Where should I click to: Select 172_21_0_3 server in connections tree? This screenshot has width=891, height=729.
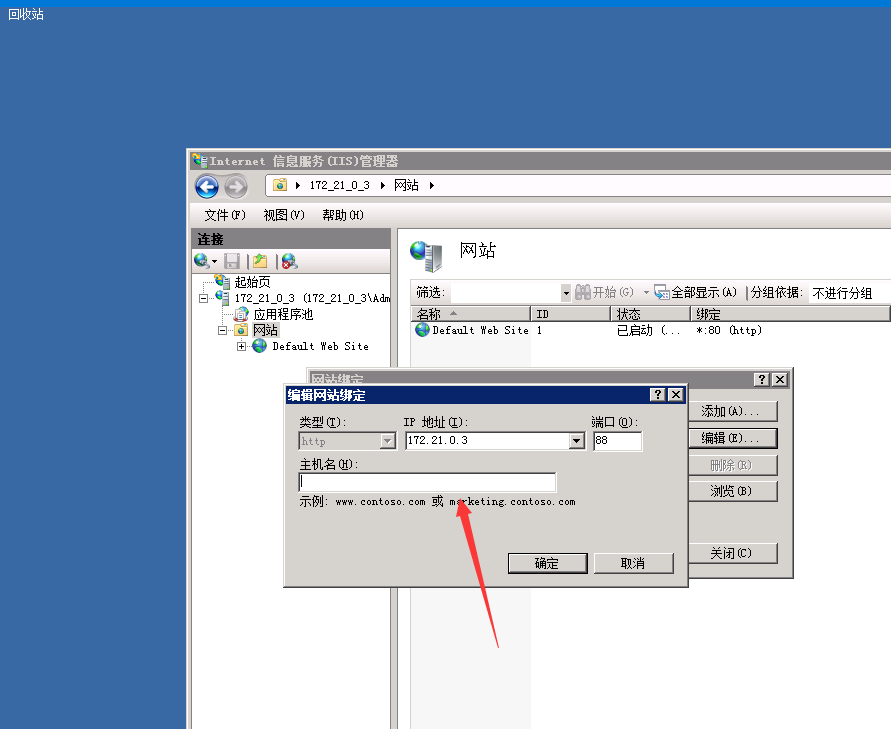(x=312, y=298)
